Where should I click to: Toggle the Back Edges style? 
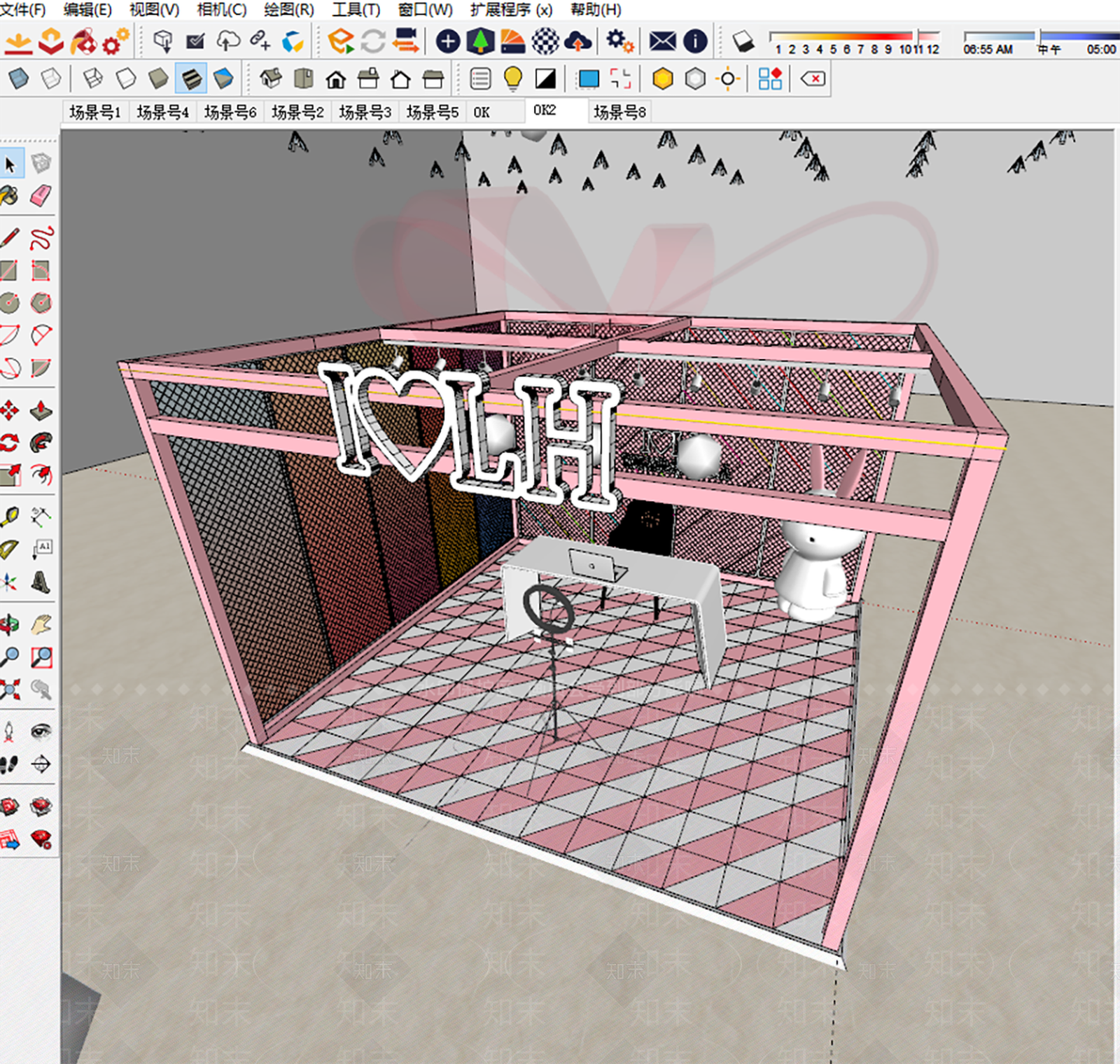coord(51,78)
